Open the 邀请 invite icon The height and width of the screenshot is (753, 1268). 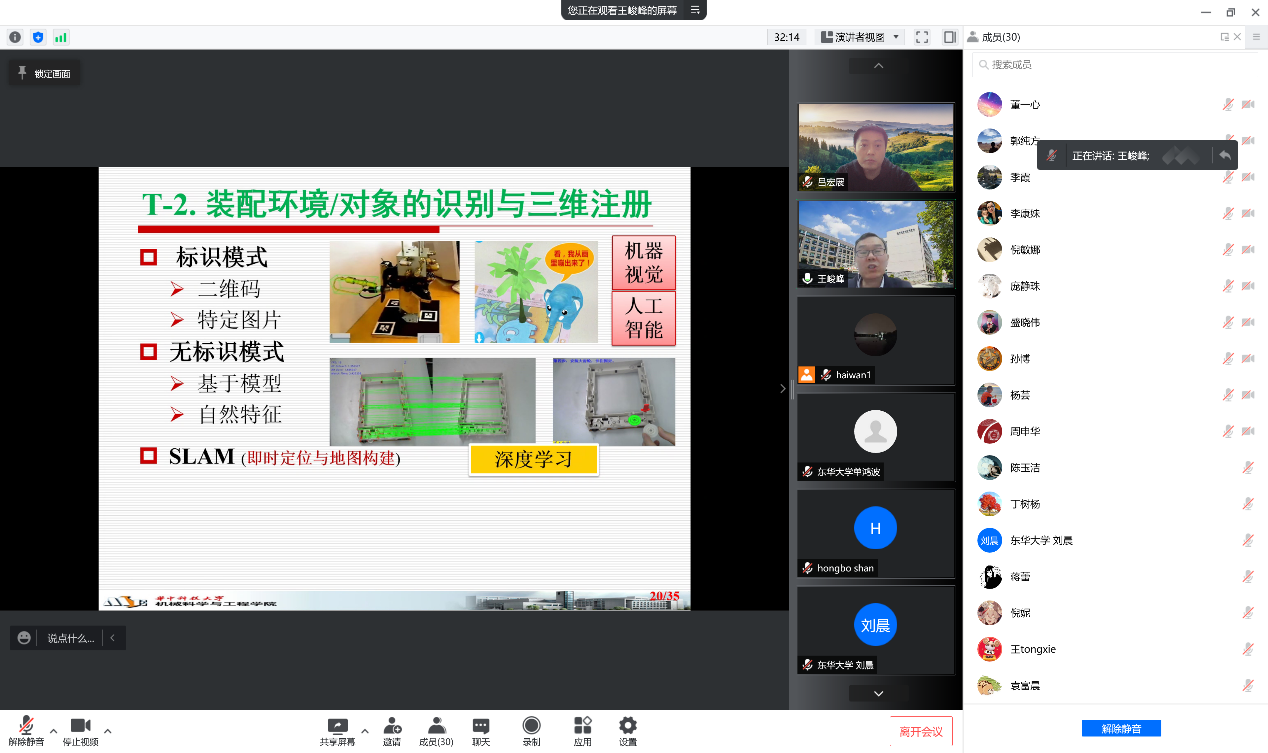392,726
